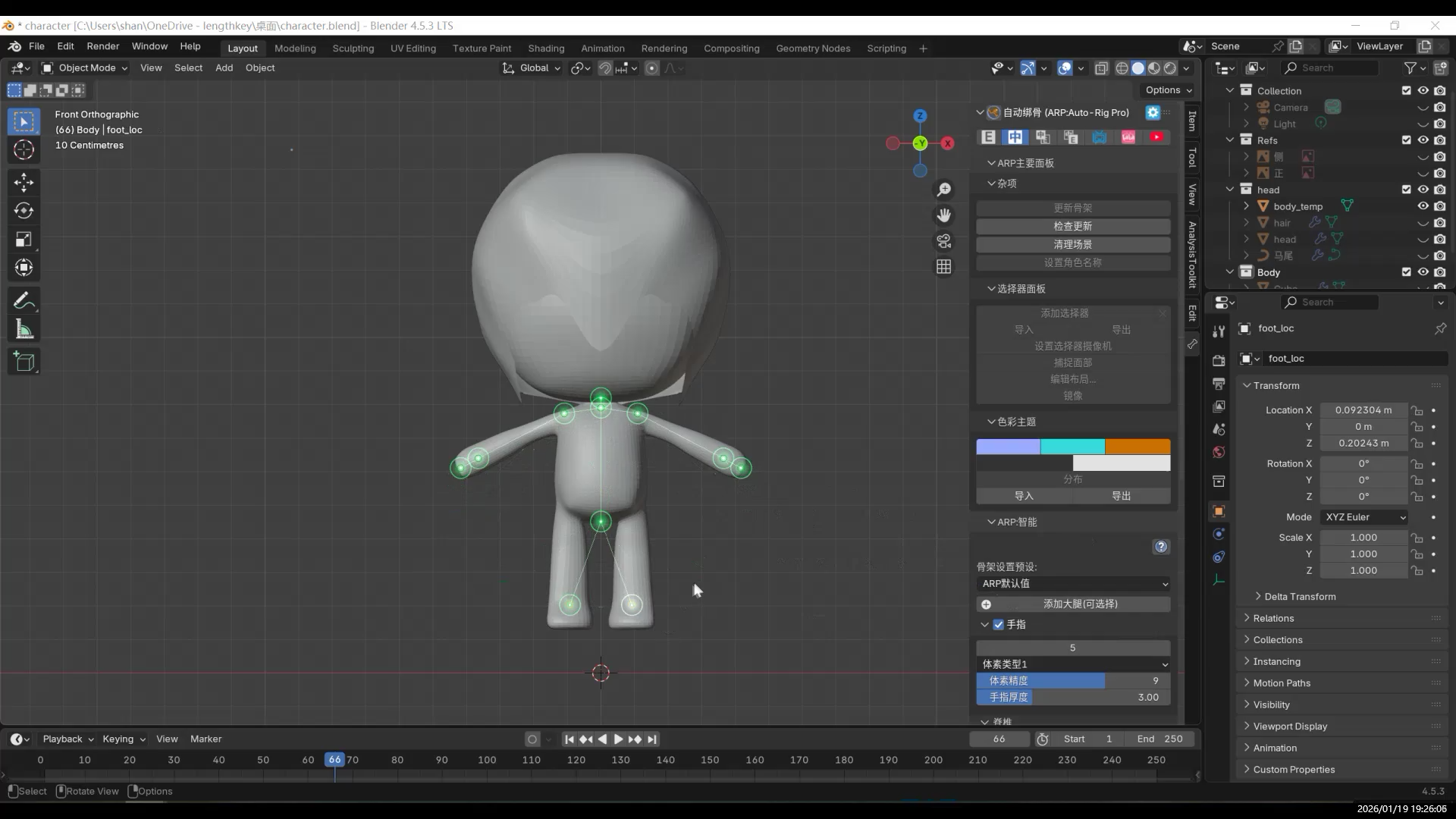Click the 检查更新 button
Viewport: 1456px width, 819px height.
[x=1072, y=226]
